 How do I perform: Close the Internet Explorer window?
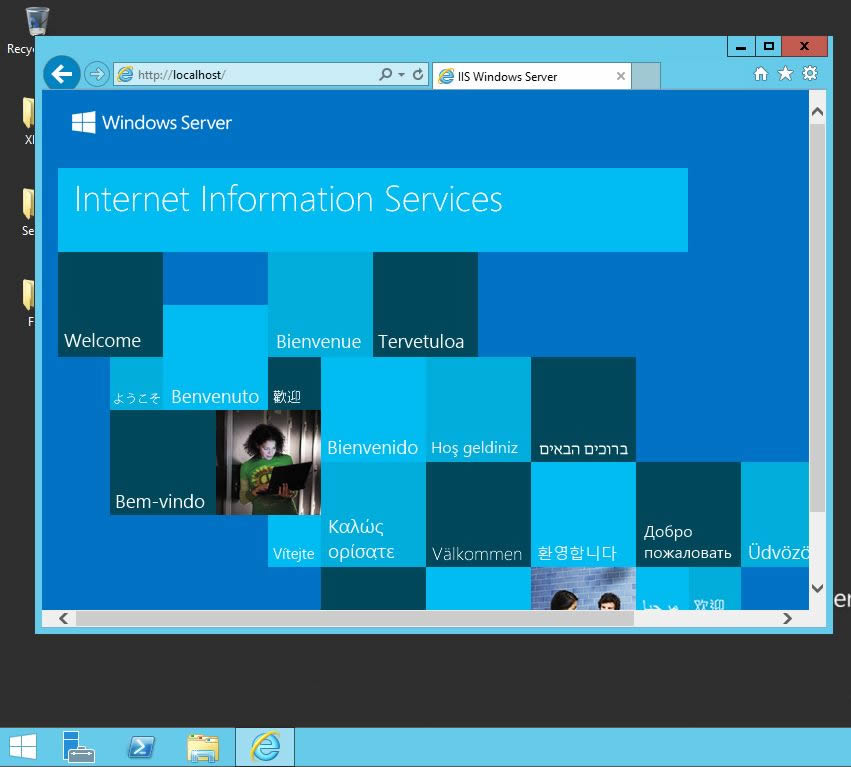tap(805, 47)
